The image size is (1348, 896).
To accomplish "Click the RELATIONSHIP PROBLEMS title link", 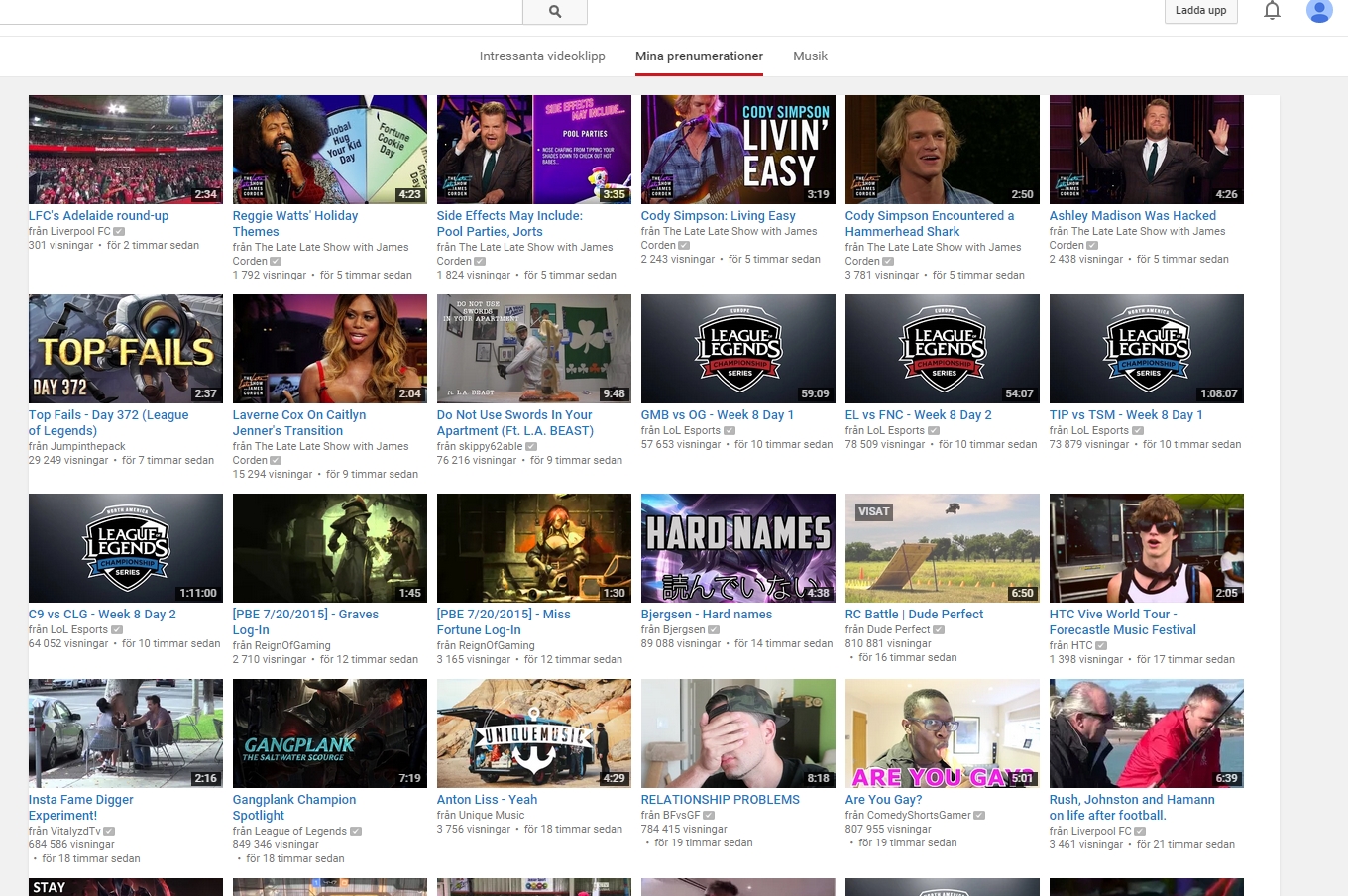I will [x=721, y=800].
